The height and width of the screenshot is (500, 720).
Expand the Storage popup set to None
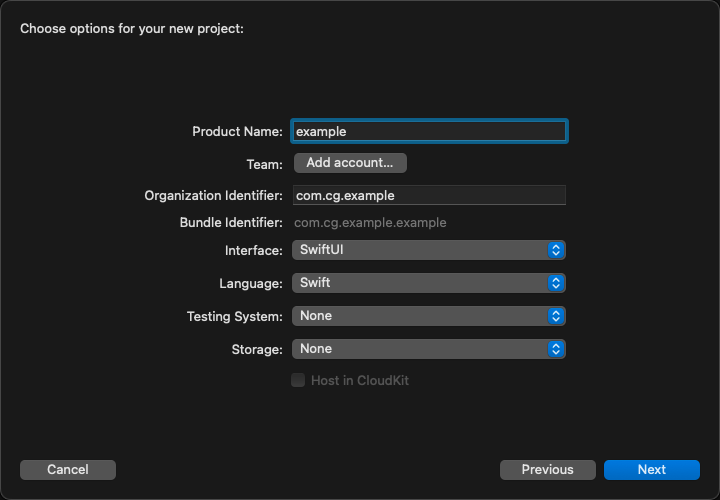pyautogui.click(x=420, y=349)
